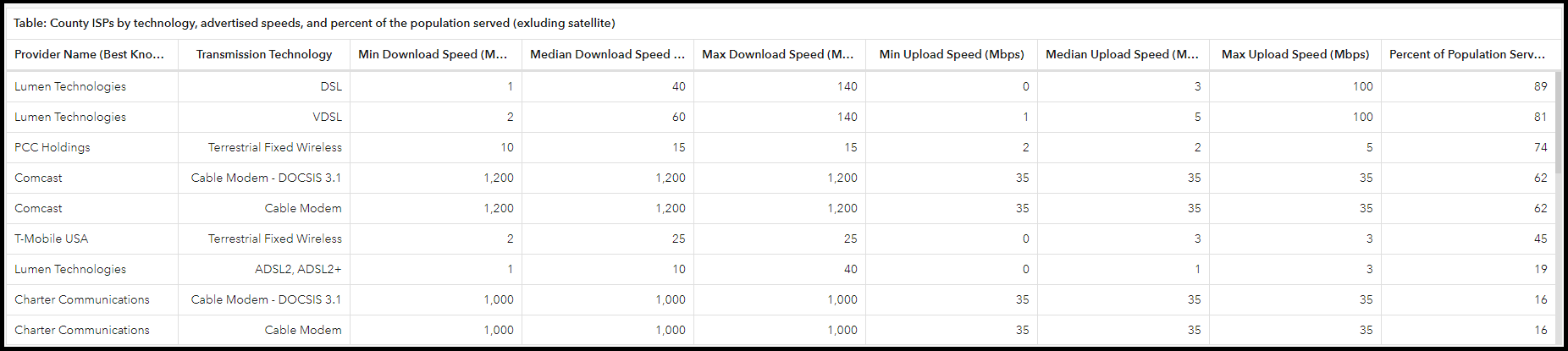Image resolution: width=1568 pixels, height=351 pixels.
Task: Sort by Max Download Speed header
Action: tap(779, 54)
